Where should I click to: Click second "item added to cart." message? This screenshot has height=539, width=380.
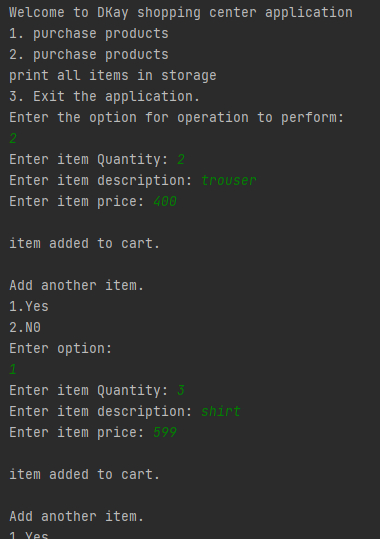tap(85, 474)
